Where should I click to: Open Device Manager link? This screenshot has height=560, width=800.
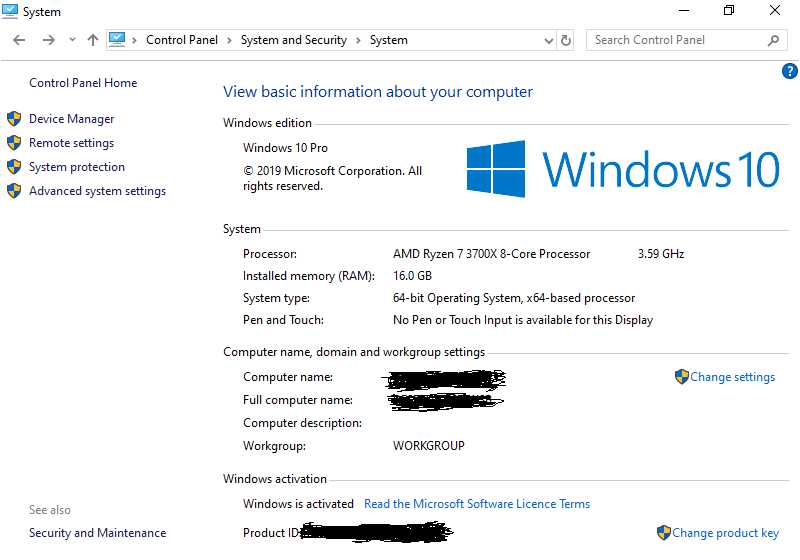click(71, 119)
